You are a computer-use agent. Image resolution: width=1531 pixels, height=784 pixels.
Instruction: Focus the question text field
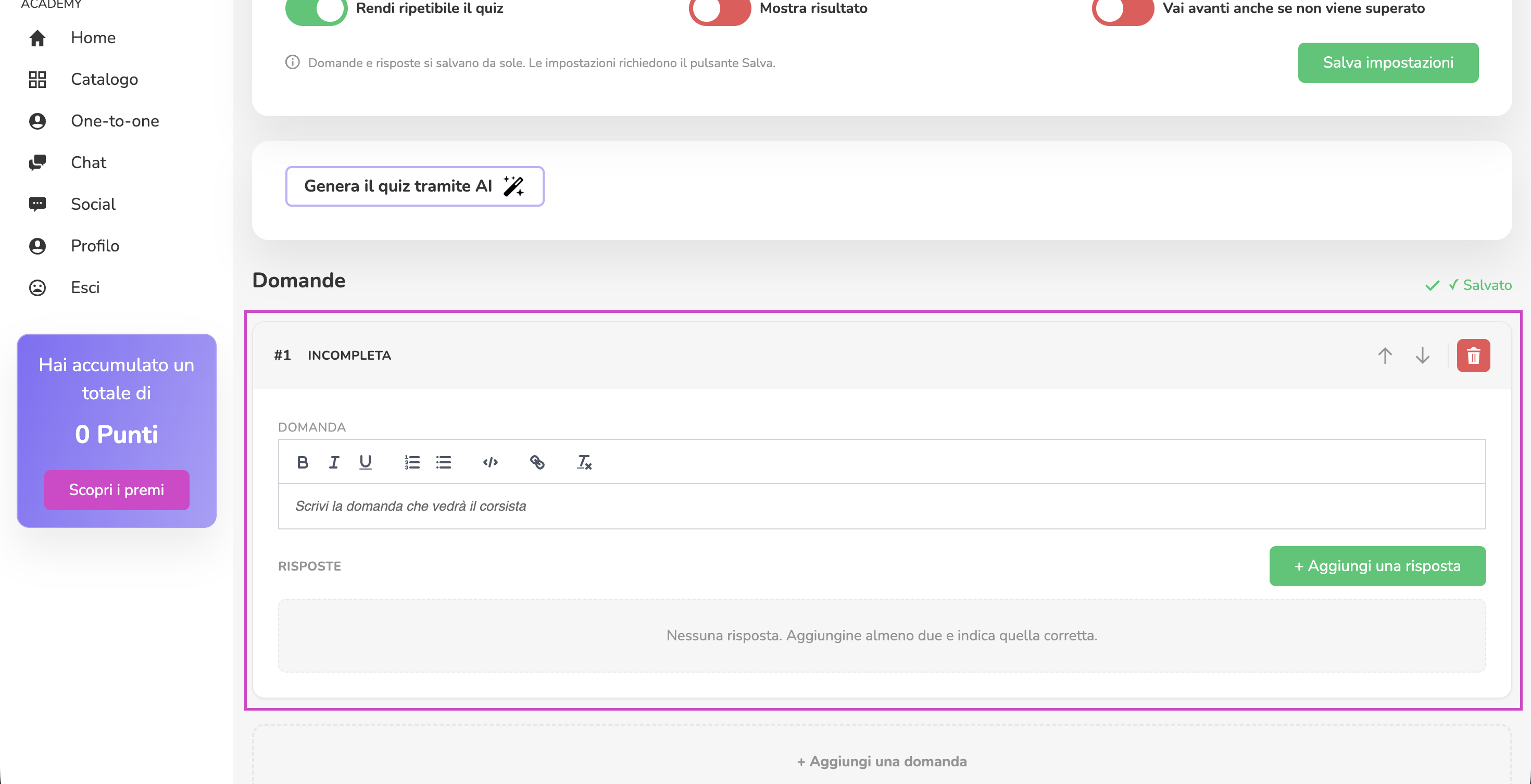tap(882, 506)
